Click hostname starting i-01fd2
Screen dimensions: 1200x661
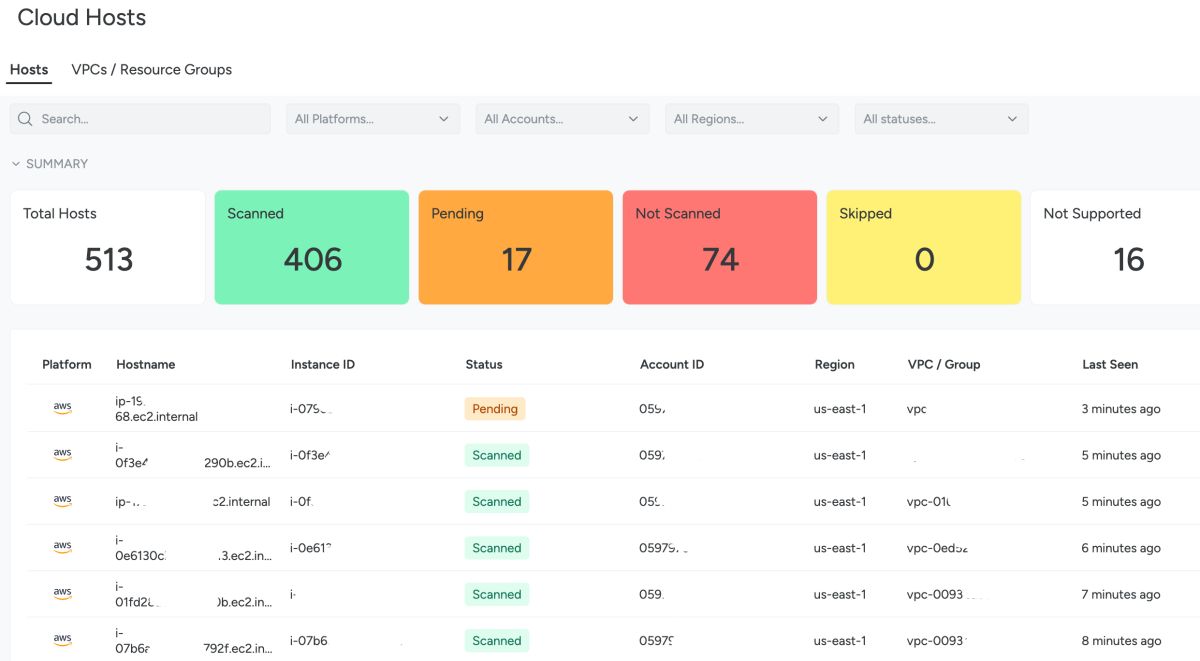(193, 594)
